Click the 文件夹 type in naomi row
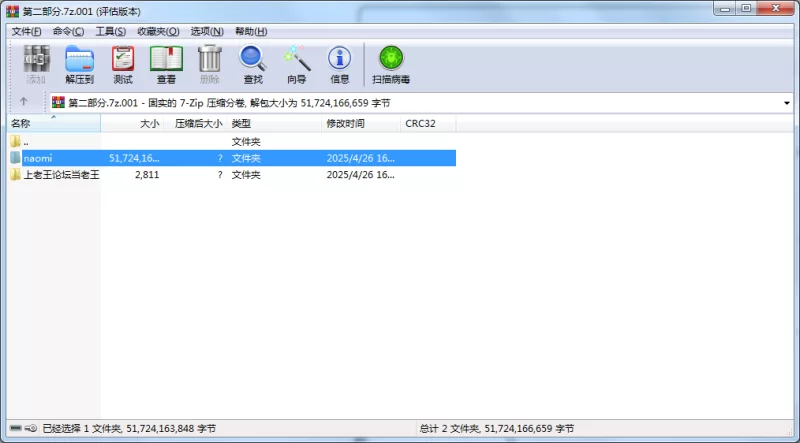The width and height of the screenshot is (800, 443). click(x=246, y=158)
